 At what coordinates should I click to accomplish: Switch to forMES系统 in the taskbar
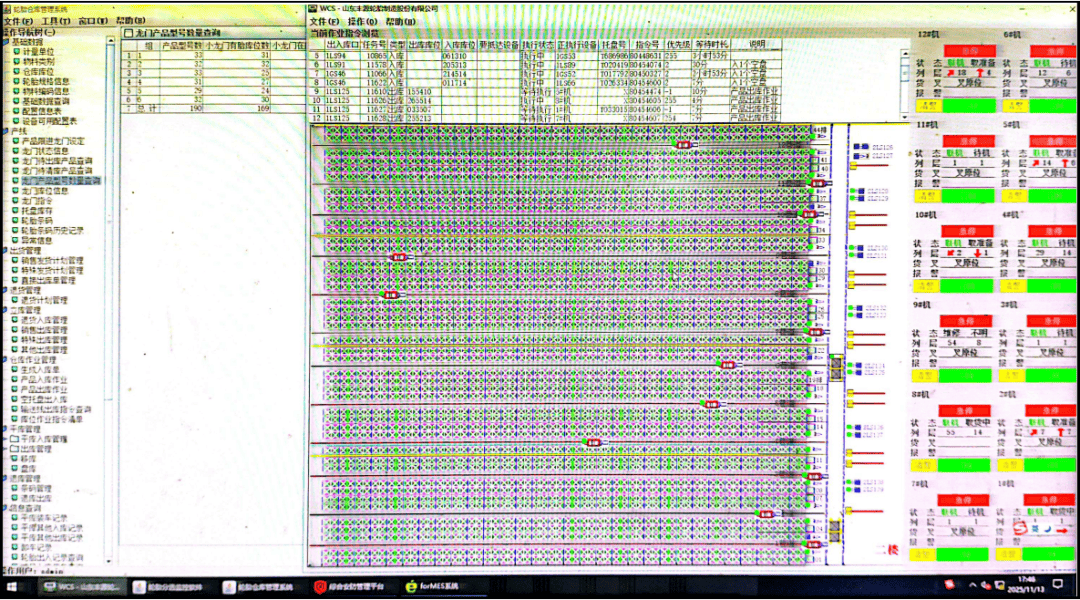tap(433, 587)
